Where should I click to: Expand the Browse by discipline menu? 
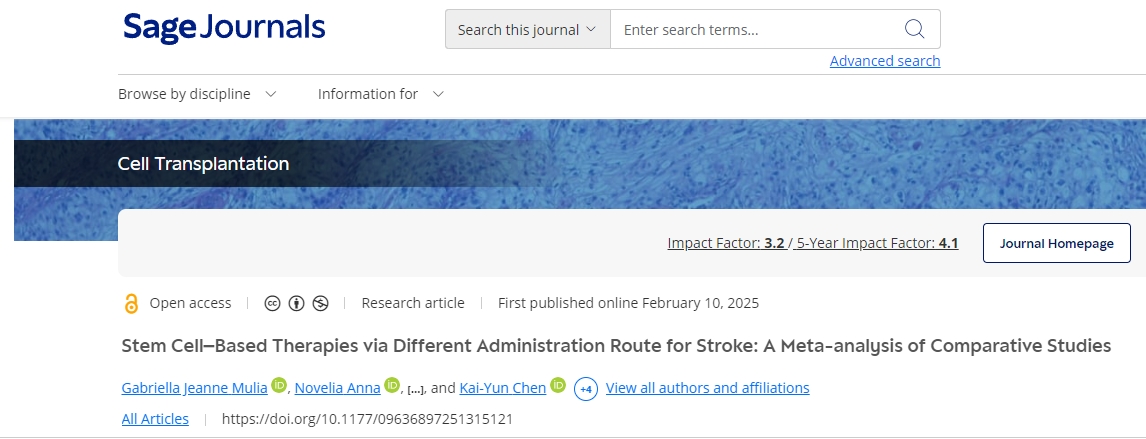click(x=197, y=94)
